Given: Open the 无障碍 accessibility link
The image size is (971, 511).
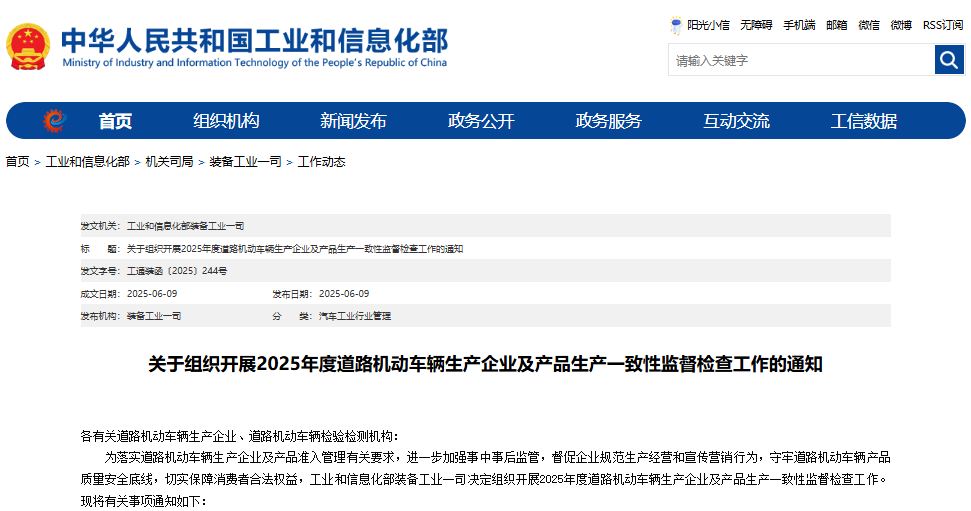Looking at the screenshot, I should click(756, 25).
